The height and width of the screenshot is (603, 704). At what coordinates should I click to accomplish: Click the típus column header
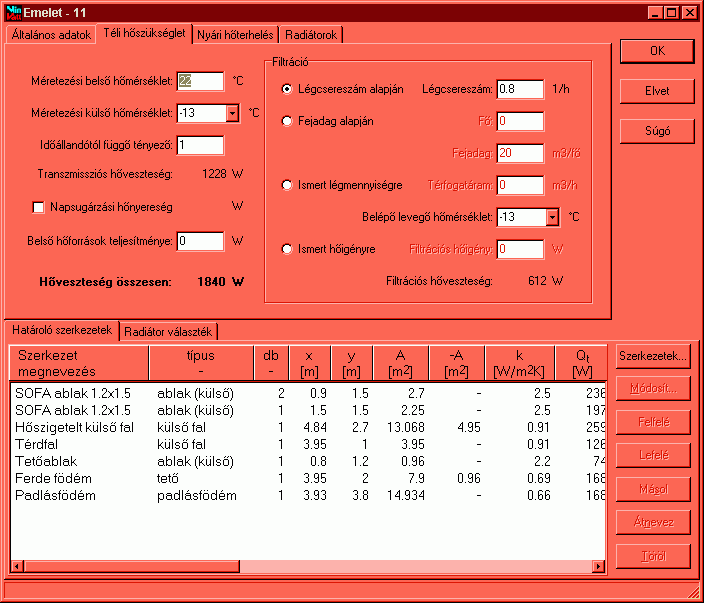pos(201,363)
